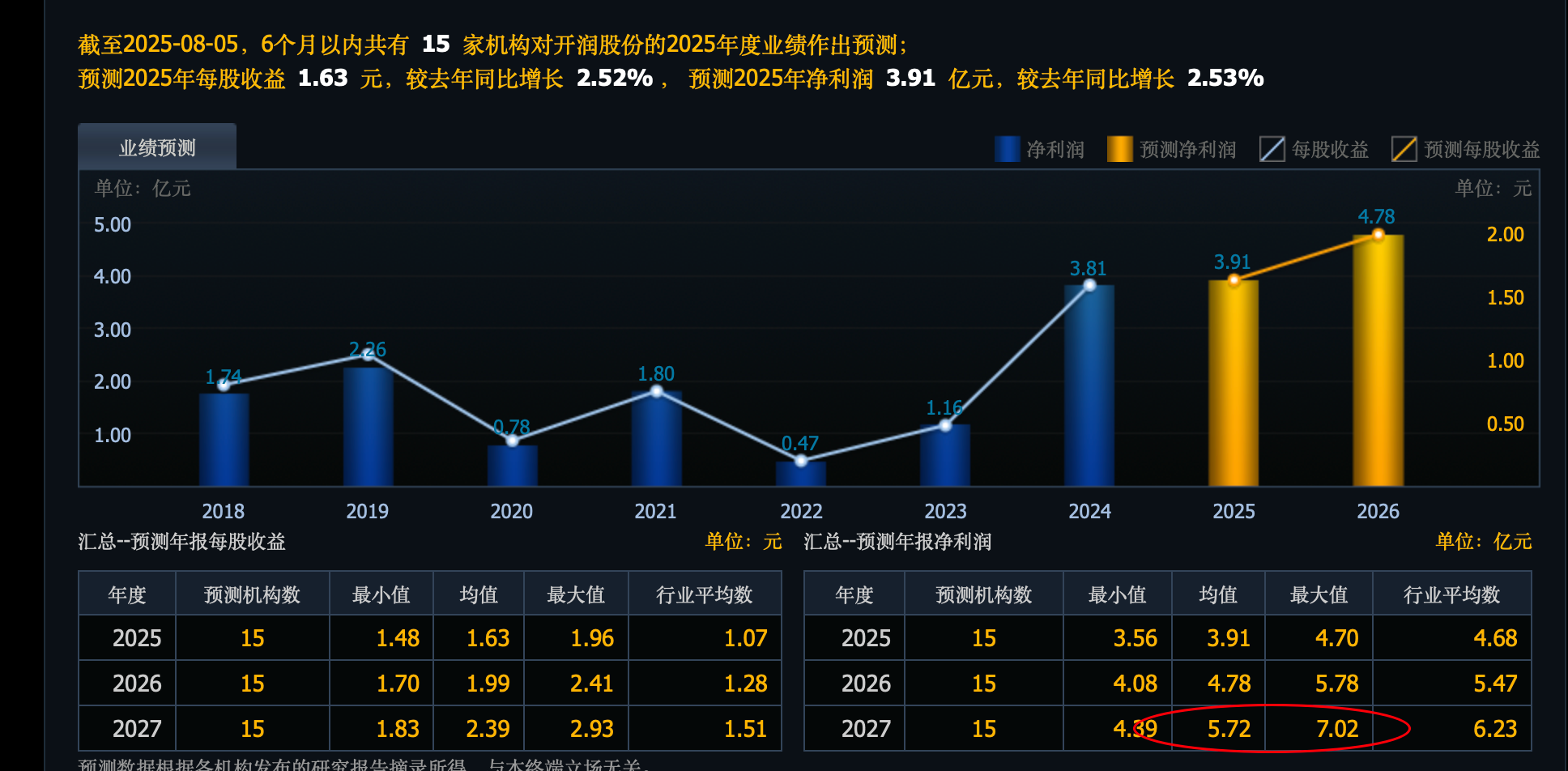The image size is (1568, 771).
Task: Click the 0.47 data label for 2022
Action: [x=800, y=443]
